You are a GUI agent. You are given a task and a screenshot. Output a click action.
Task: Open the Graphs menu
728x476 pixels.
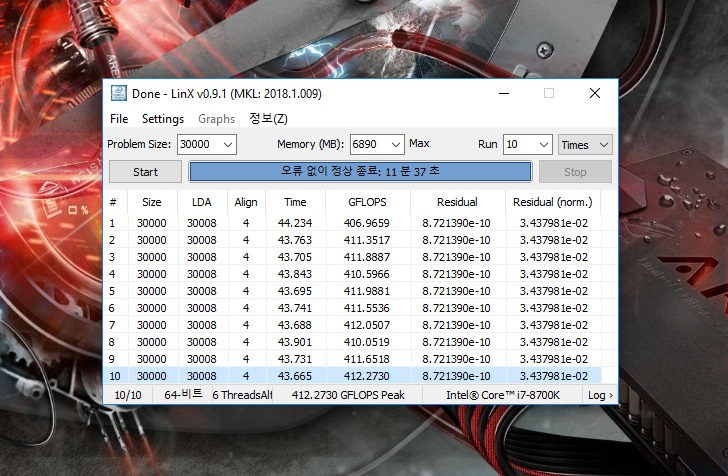pyautogui.click(x=216, y=119)
